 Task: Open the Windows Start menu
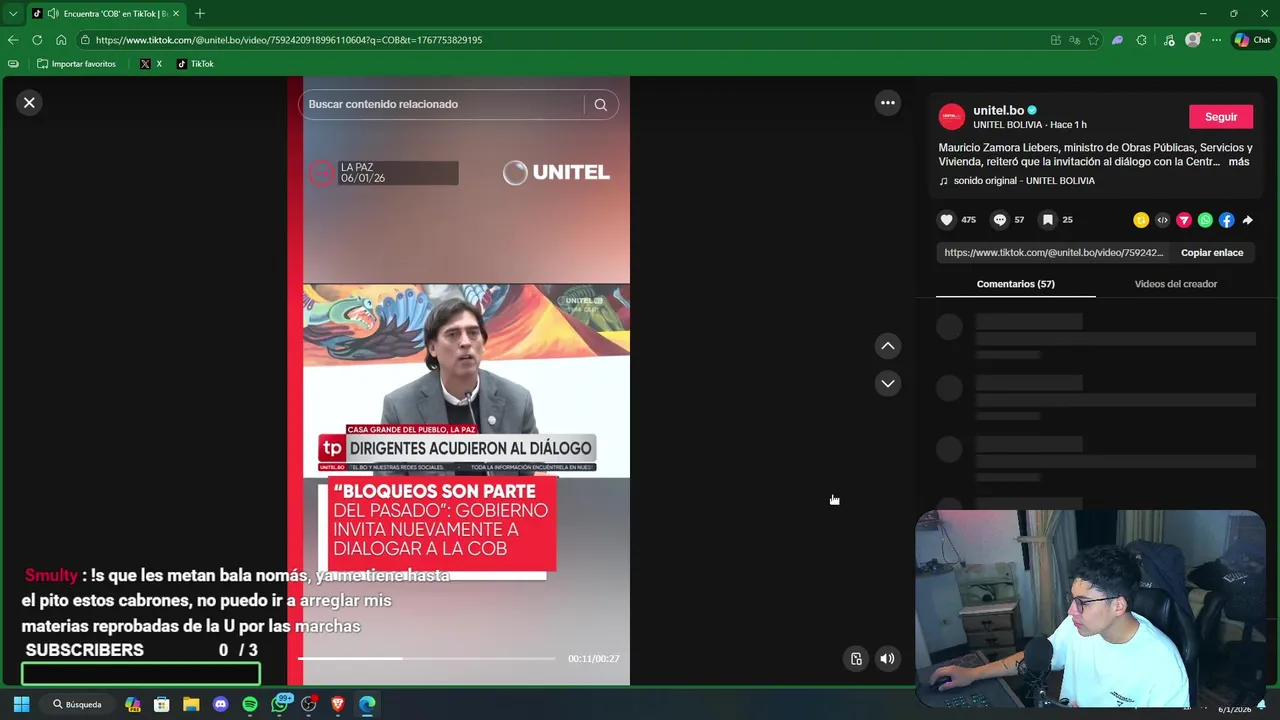click(21, 704)
